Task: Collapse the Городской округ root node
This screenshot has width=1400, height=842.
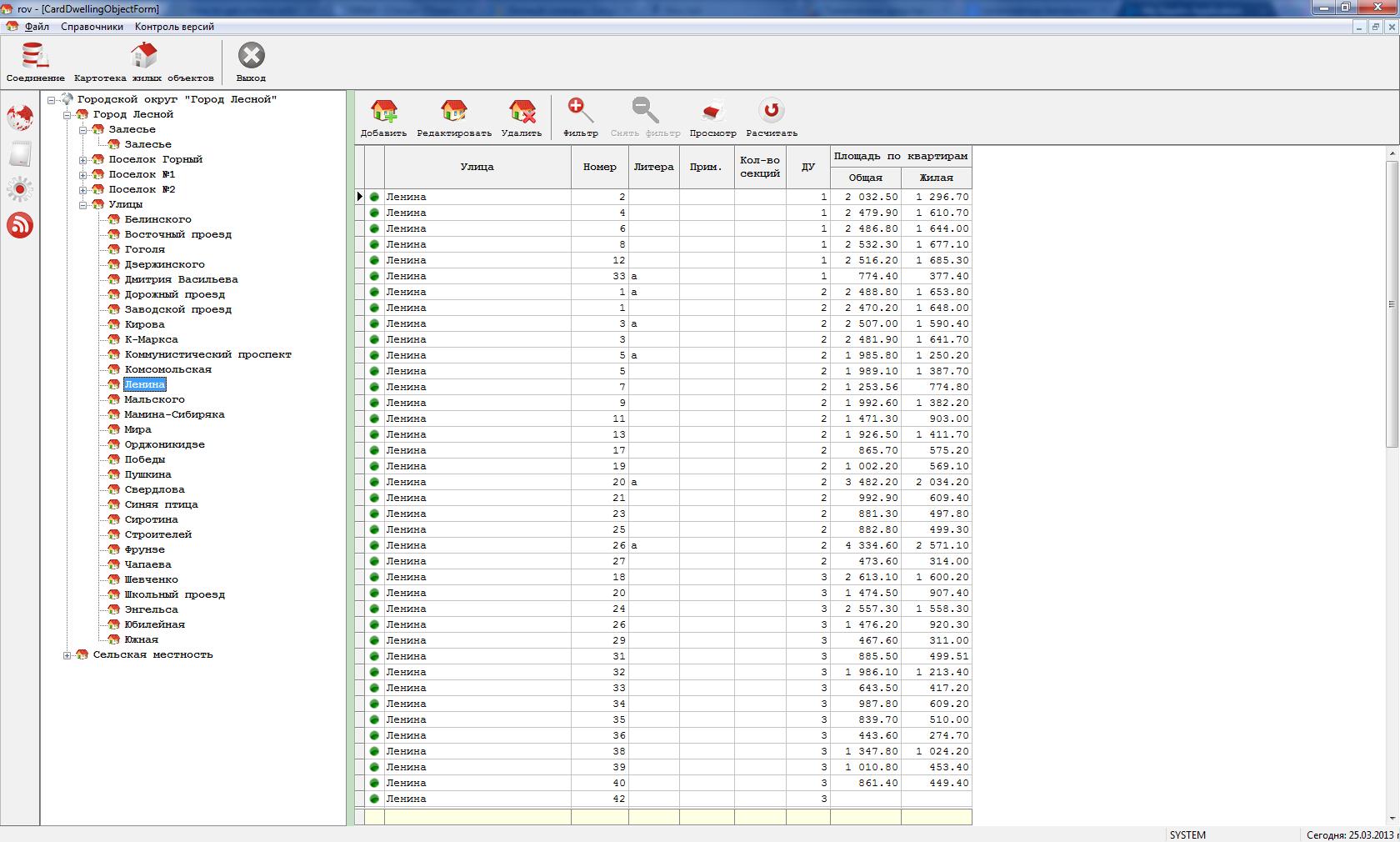Action: (52, 100)
